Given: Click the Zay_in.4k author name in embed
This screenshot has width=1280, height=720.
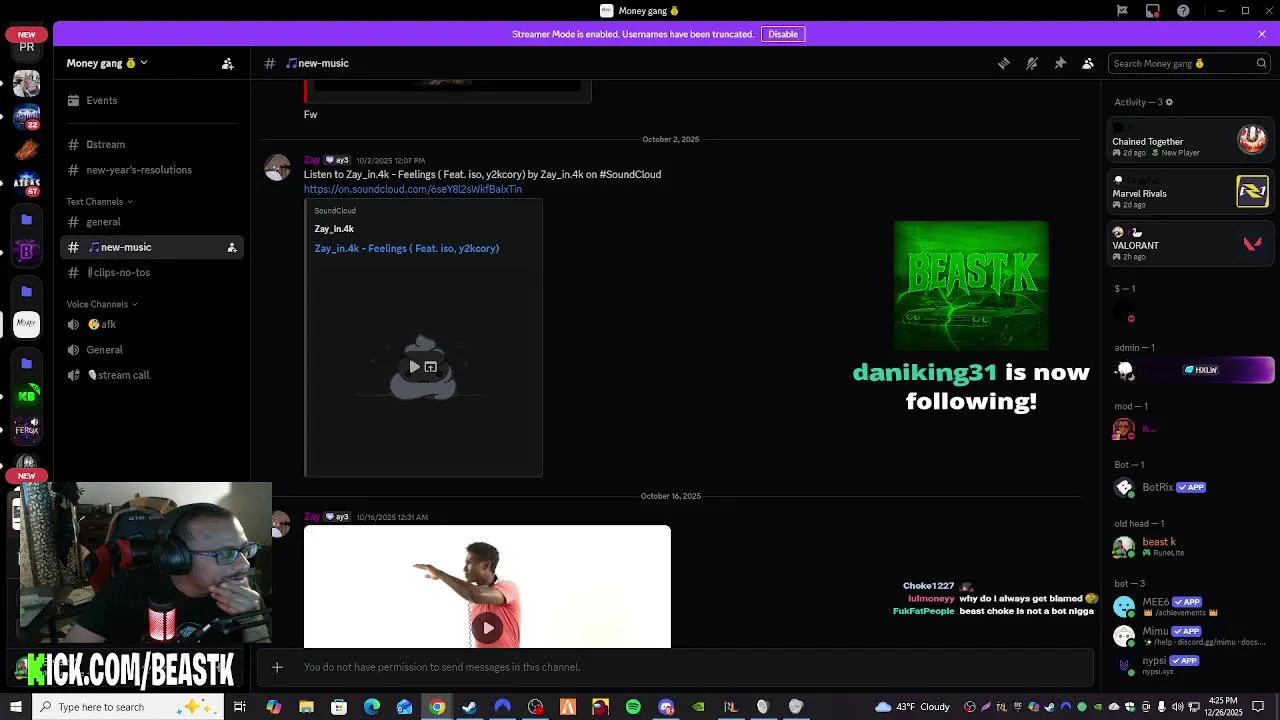Looking at the screenshot, I should pyautogui.click(x=334, y=229).
